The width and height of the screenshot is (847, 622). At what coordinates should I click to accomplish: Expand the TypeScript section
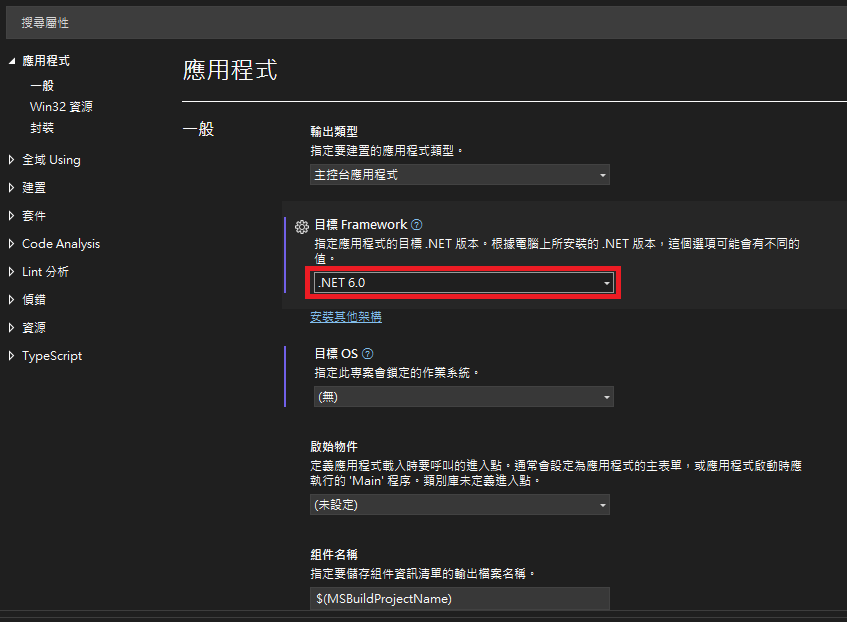[x=12, y=356]
